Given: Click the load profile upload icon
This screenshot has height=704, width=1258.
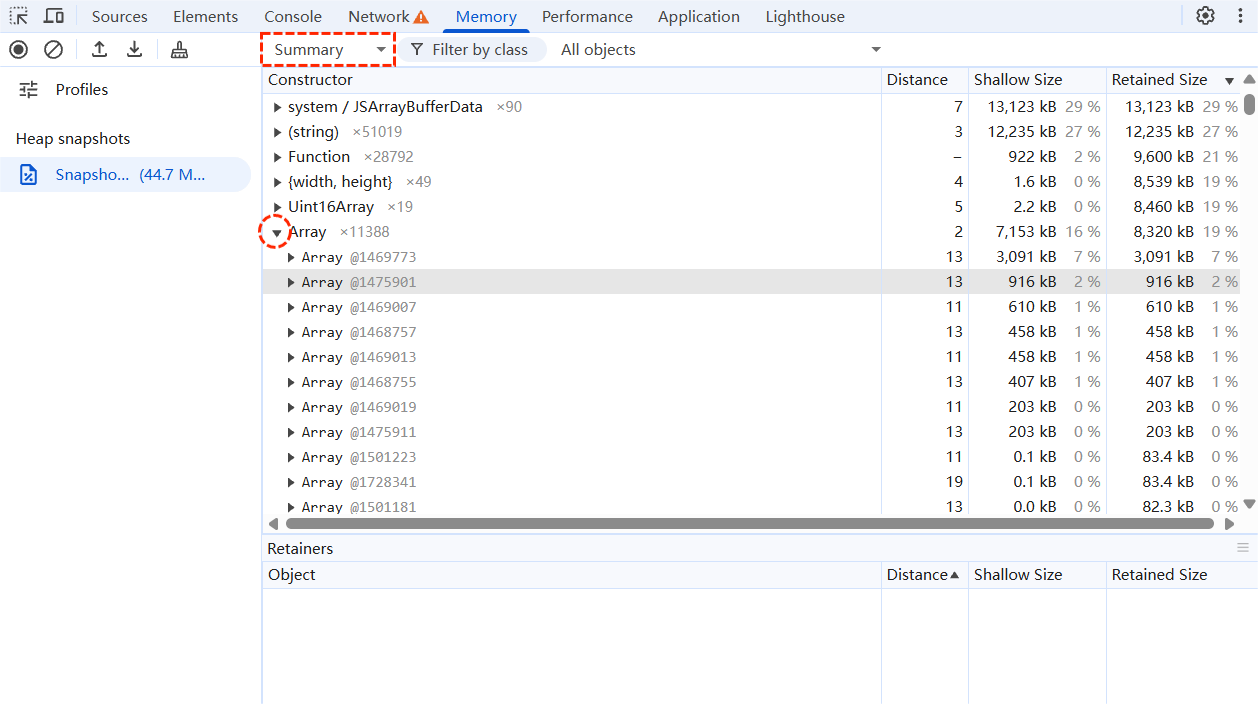Looking at the screenshot, I should (x=99, y=49).
